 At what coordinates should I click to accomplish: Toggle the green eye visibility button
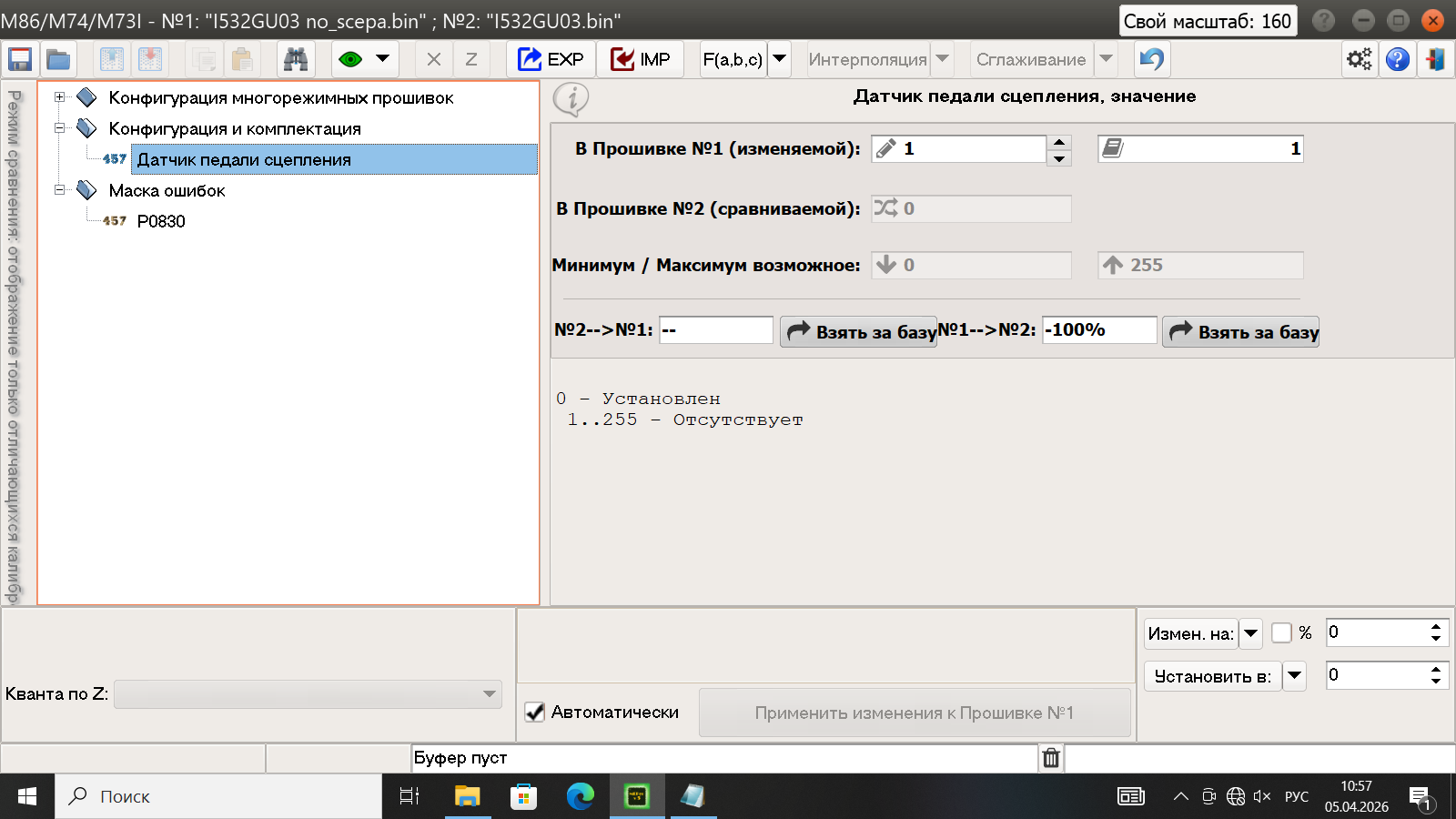point(350,60)
